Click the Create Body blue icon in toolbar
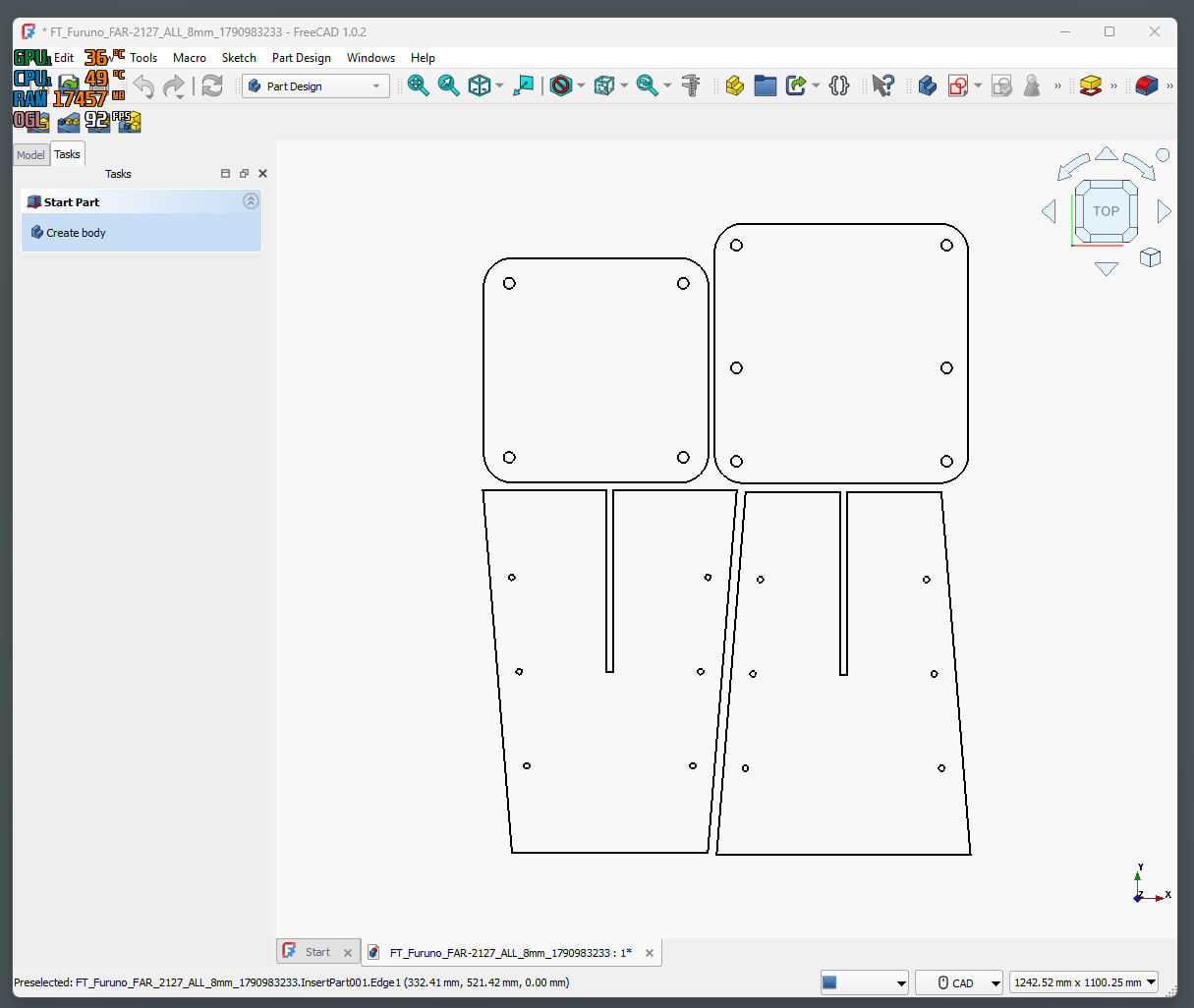Image resolution: width=1194 pixels, height=1008 pixels. pos(927,85)
